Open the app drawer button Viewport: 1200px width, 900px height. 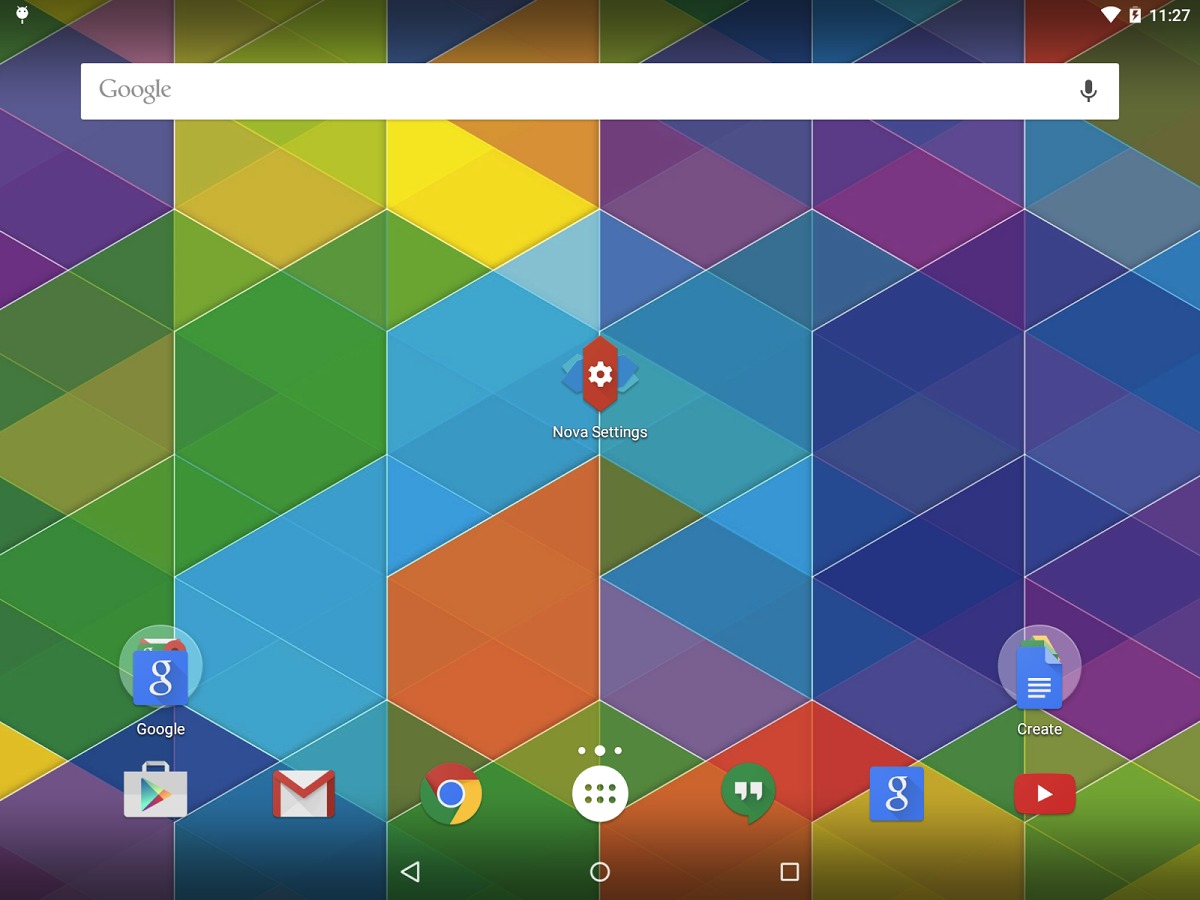point(600,794)
